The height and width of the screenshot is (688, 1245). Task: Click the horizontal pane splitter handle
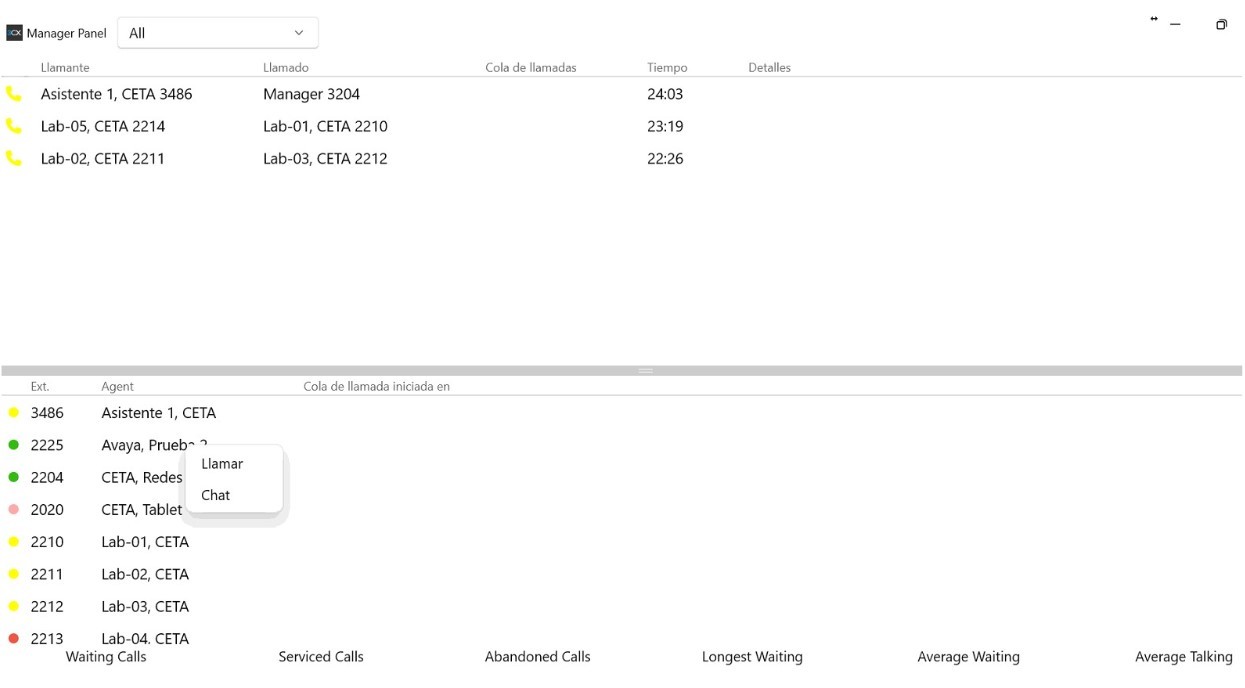(x=646, y=371)
